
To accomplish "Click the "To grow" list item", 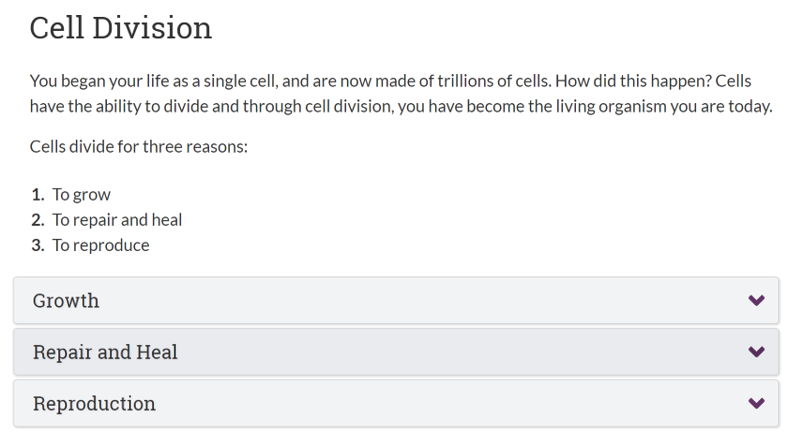I will click(81, 195).
